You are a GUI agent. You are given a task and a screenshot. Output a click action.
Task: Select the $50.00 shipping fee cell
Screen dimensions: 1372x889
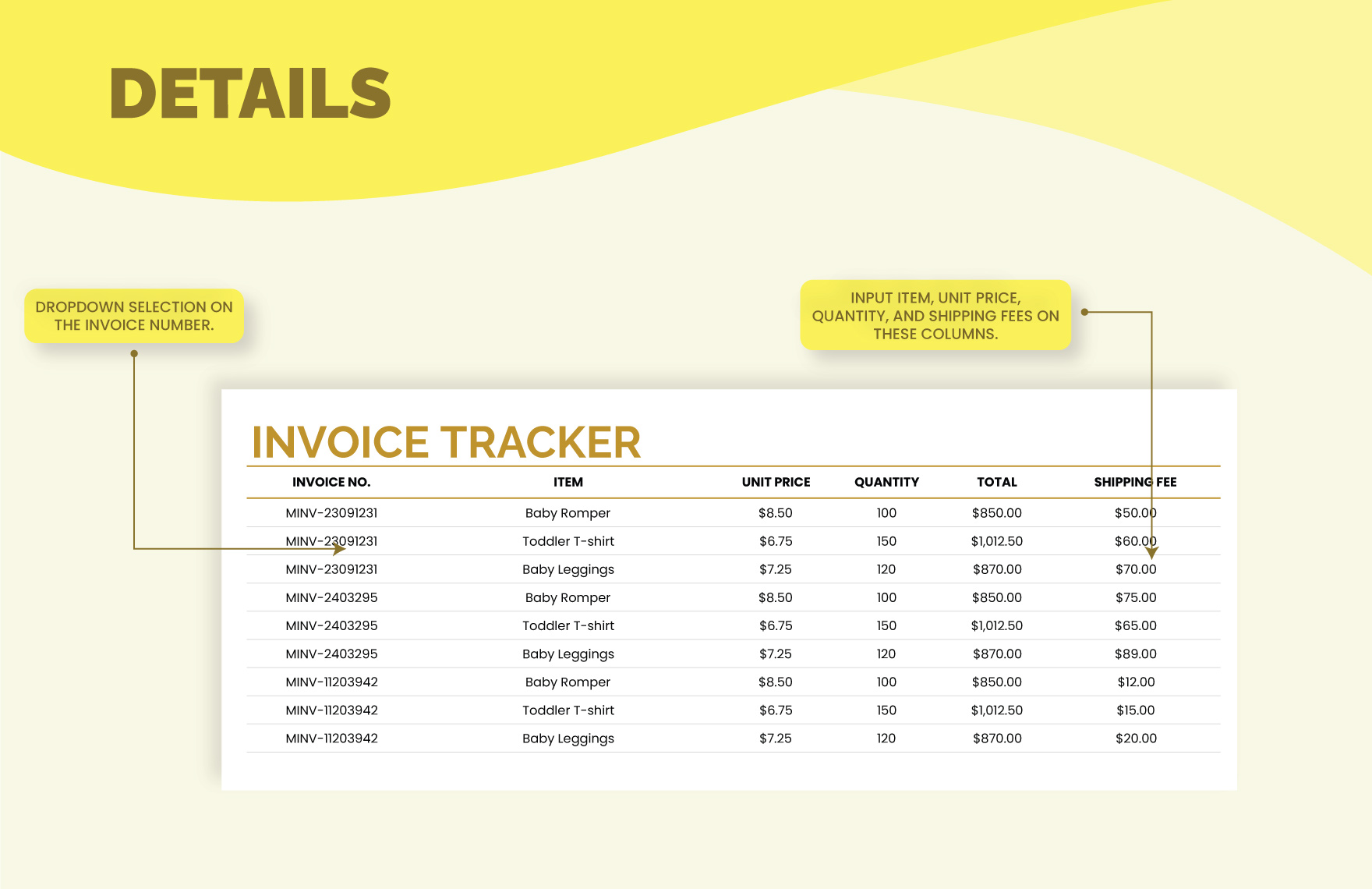[x=1136, y=513]
